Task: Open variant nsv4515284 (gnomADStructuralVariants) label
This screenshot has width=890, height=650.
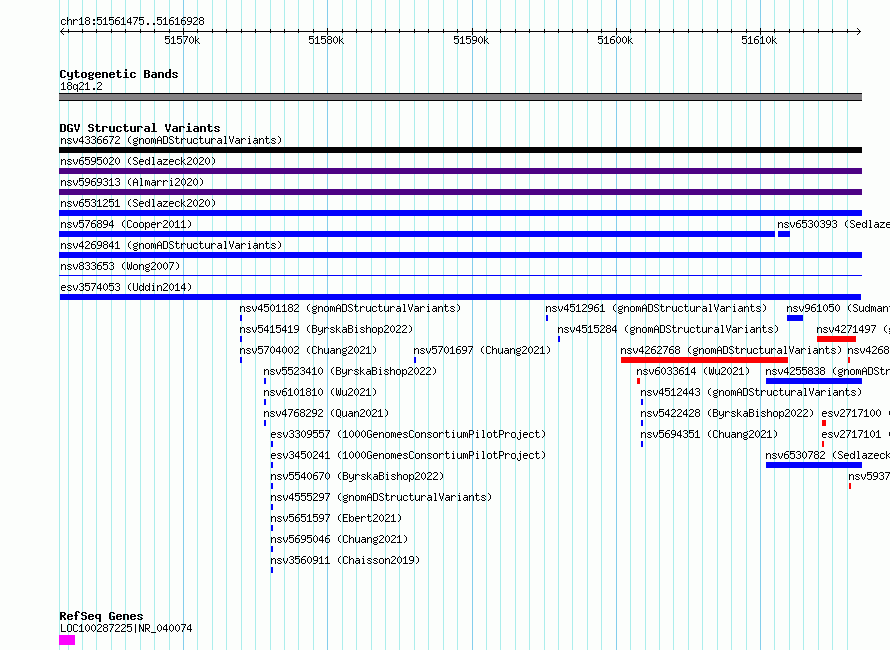Action: (x=668, y=329)
